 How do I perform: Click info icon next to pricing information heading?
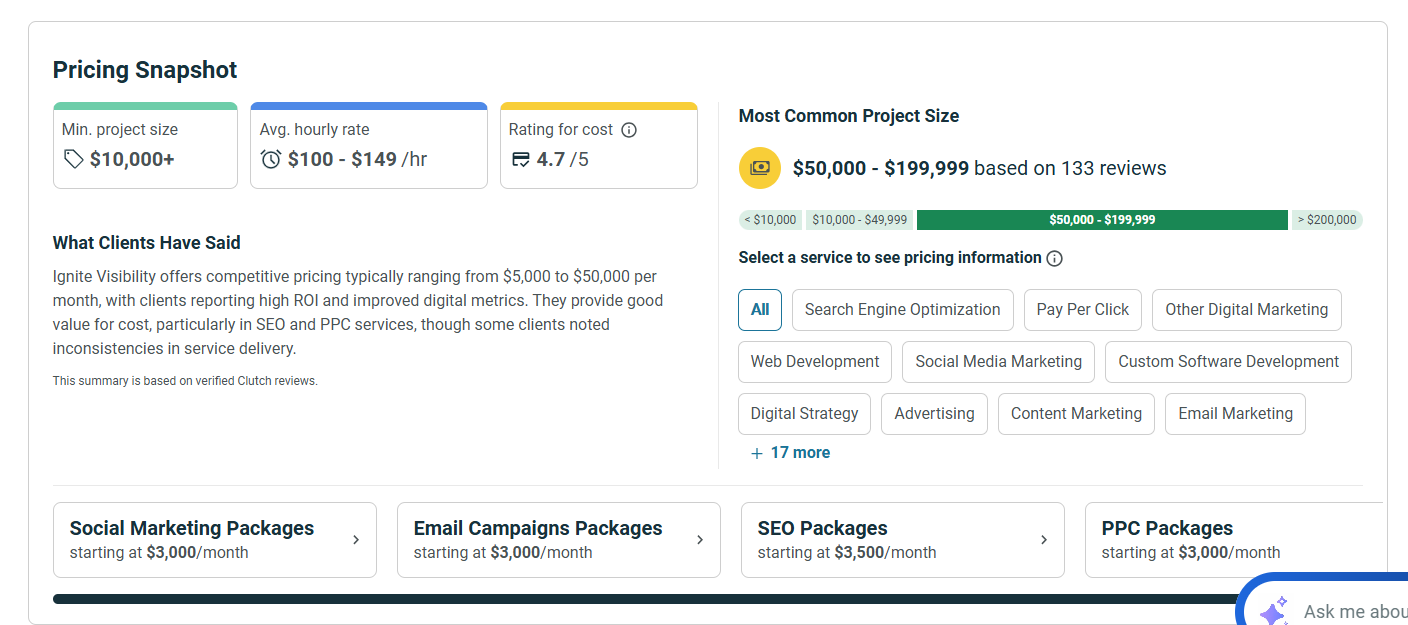coord(1054,258)
